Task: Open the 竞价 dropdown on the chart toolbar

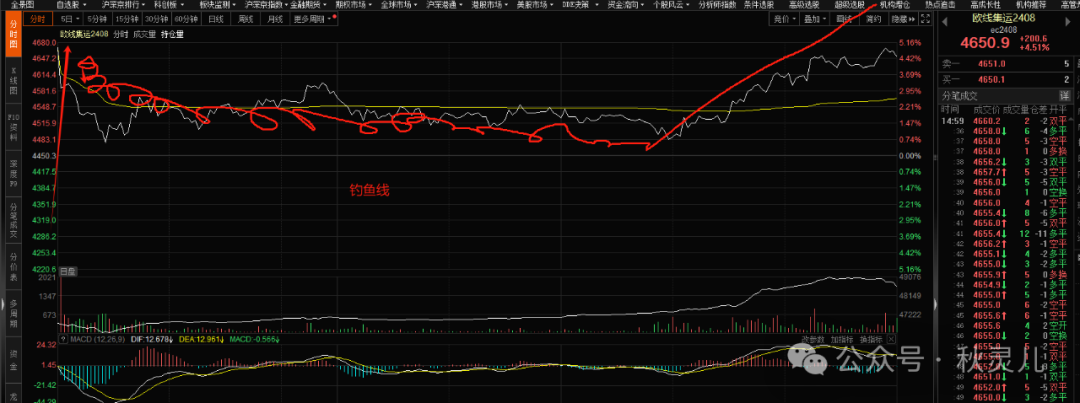Action: [784, 19]
